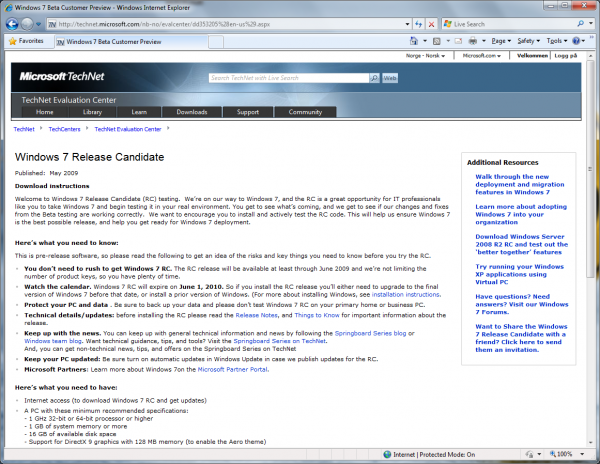600x464 pixels.
Task: Click Internet Protected Mode status text
Action: coord(434,454)
